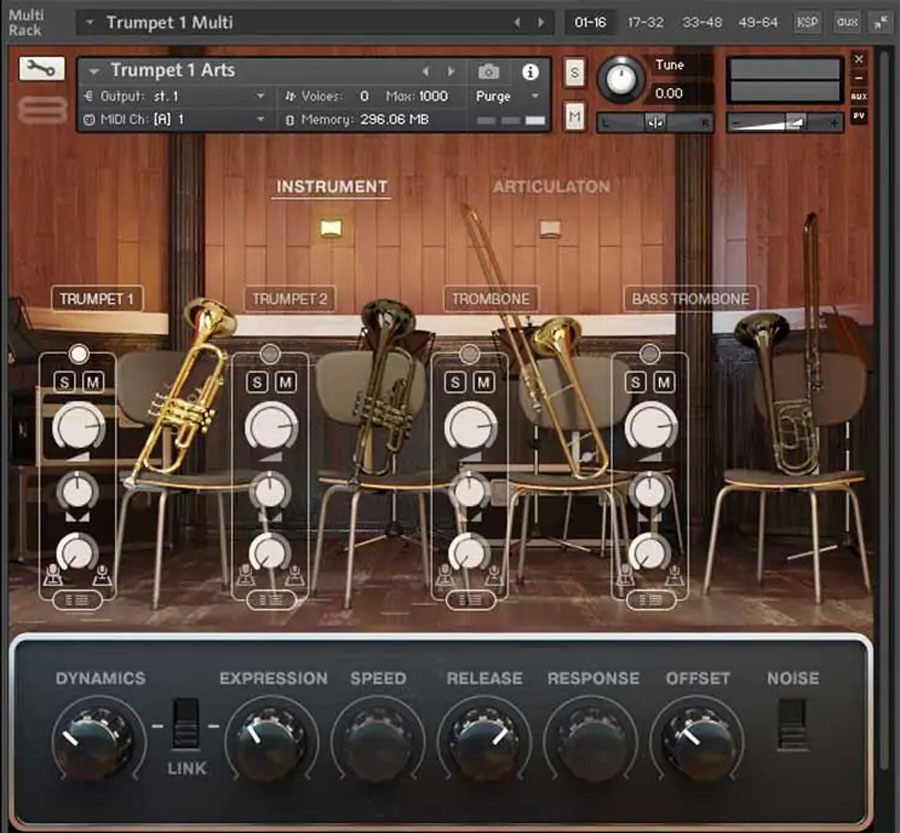900x833 pixels.
Task: Mute the Bass Trombone channel
Action: point(664,382)
